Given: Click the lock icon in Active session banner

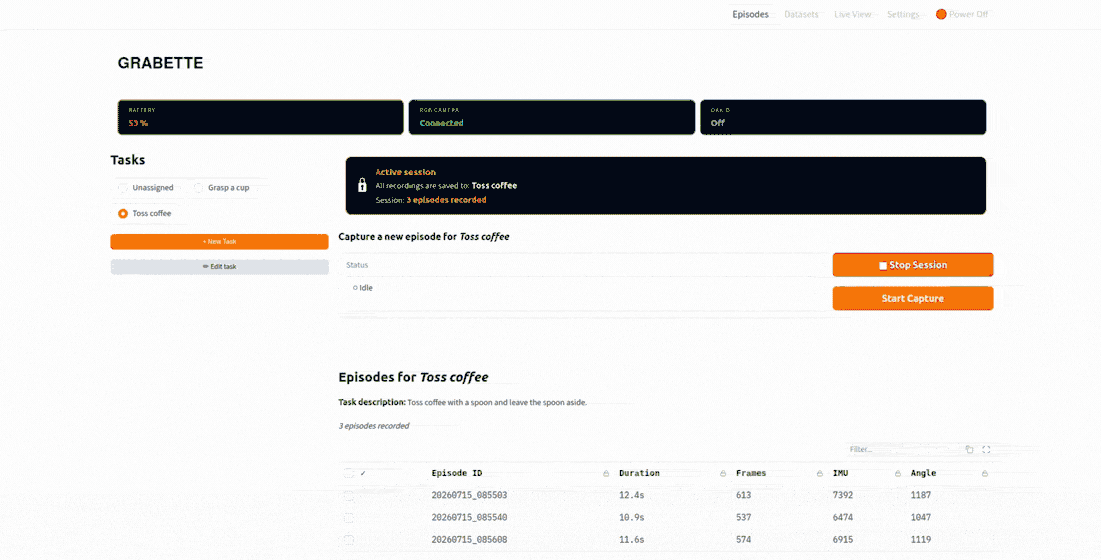Looking at the screenshot, I should tap(362, 185).
